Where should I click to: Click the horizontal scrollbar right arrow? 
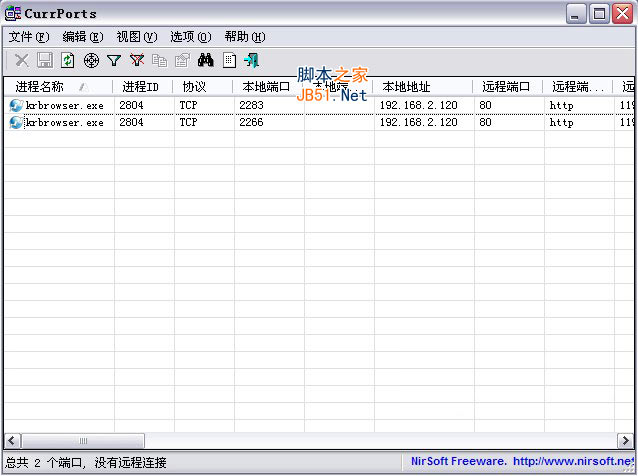click(x=625, y=441)
